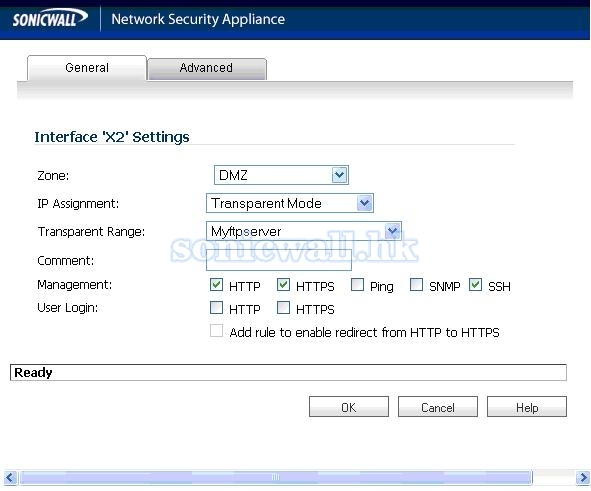
Task: Click the SonicWall logo
Action: [x=50, y=18]
